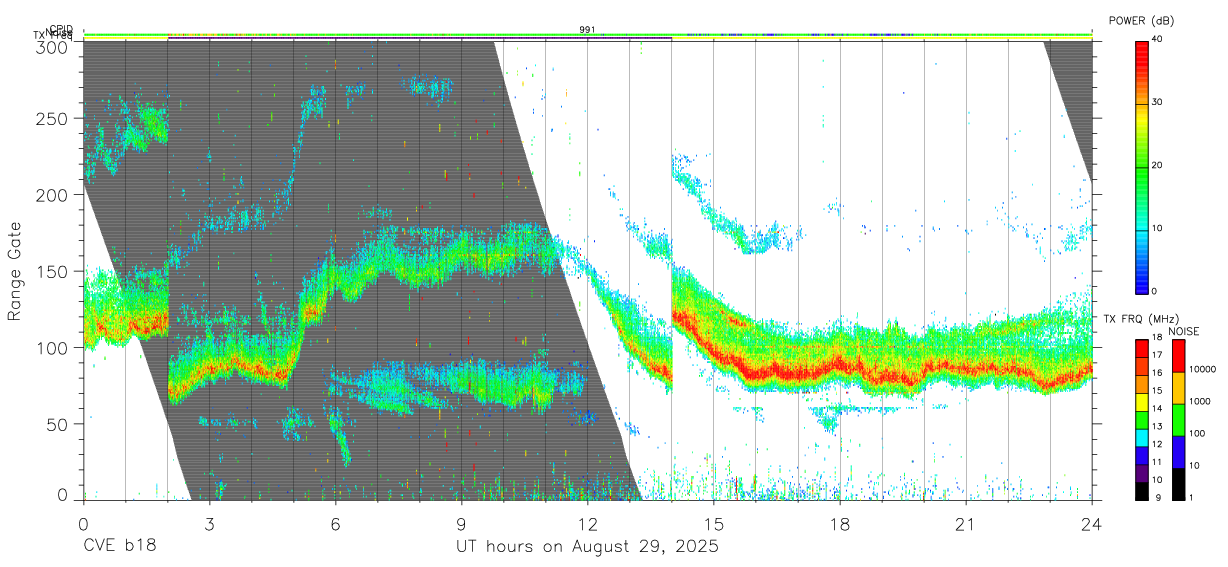
Task: Click the "6" hour tick on time axis
Action: [335, 524]
